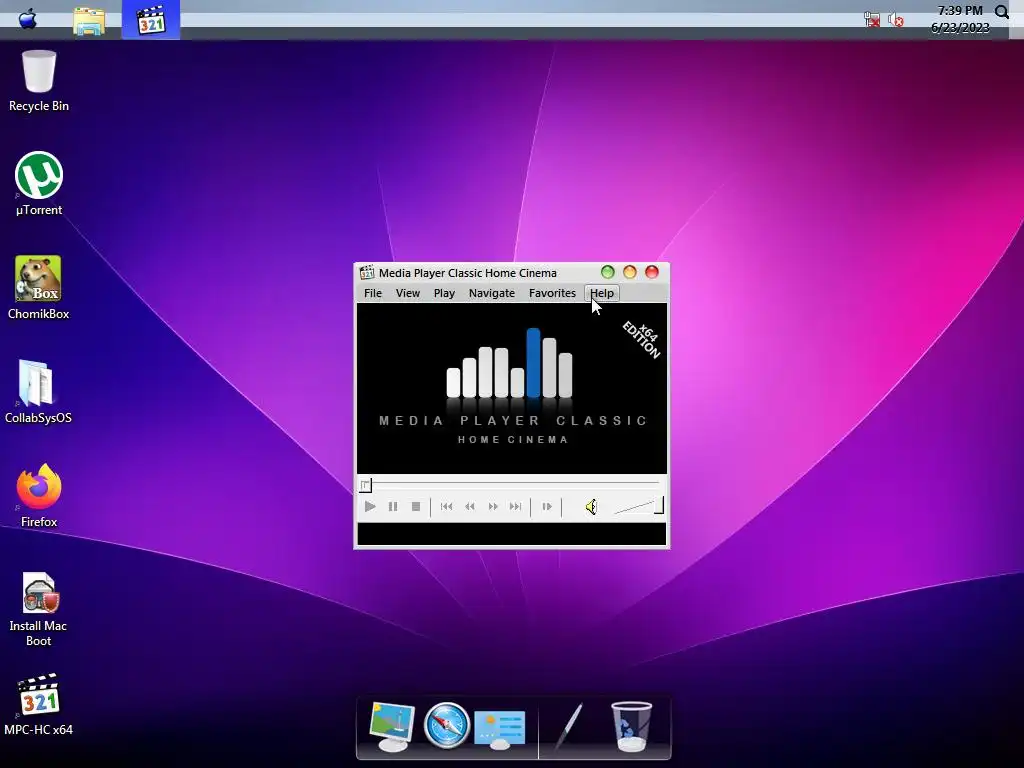Select the CollabSysOS folder icon
Image resolution: width=1024 pixels, height=768 pixels.
[38, 392]
